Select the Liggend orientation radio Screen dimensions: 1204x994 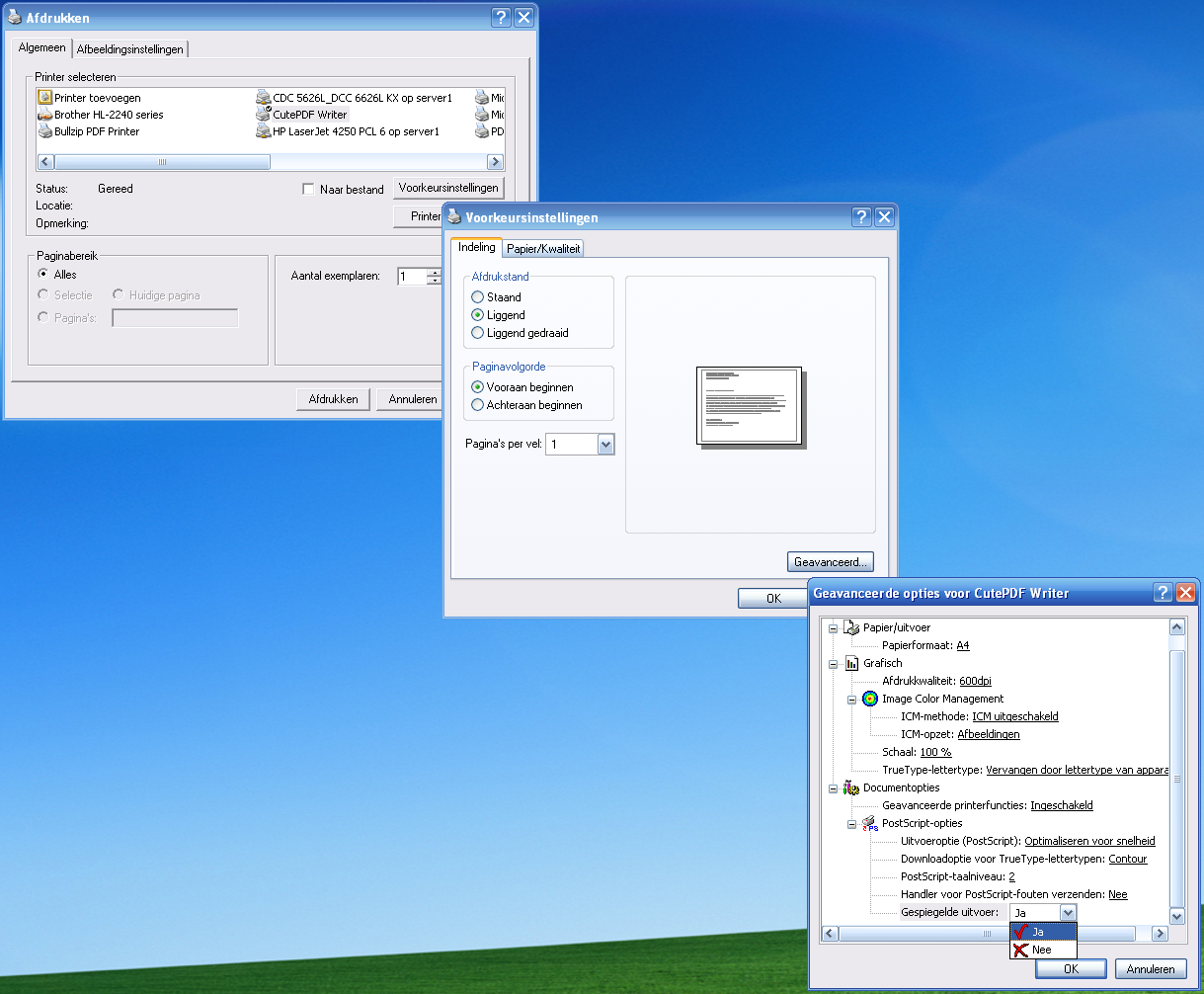[x=478, y=314]
